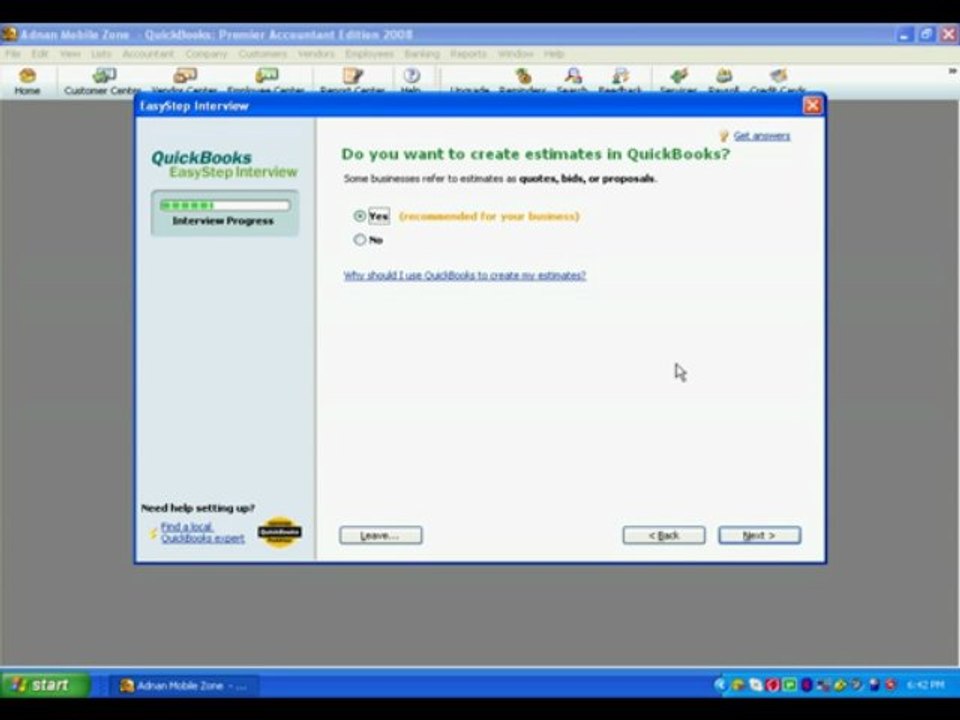Click the lightbulb icon beside Get answers

[724, 136]
